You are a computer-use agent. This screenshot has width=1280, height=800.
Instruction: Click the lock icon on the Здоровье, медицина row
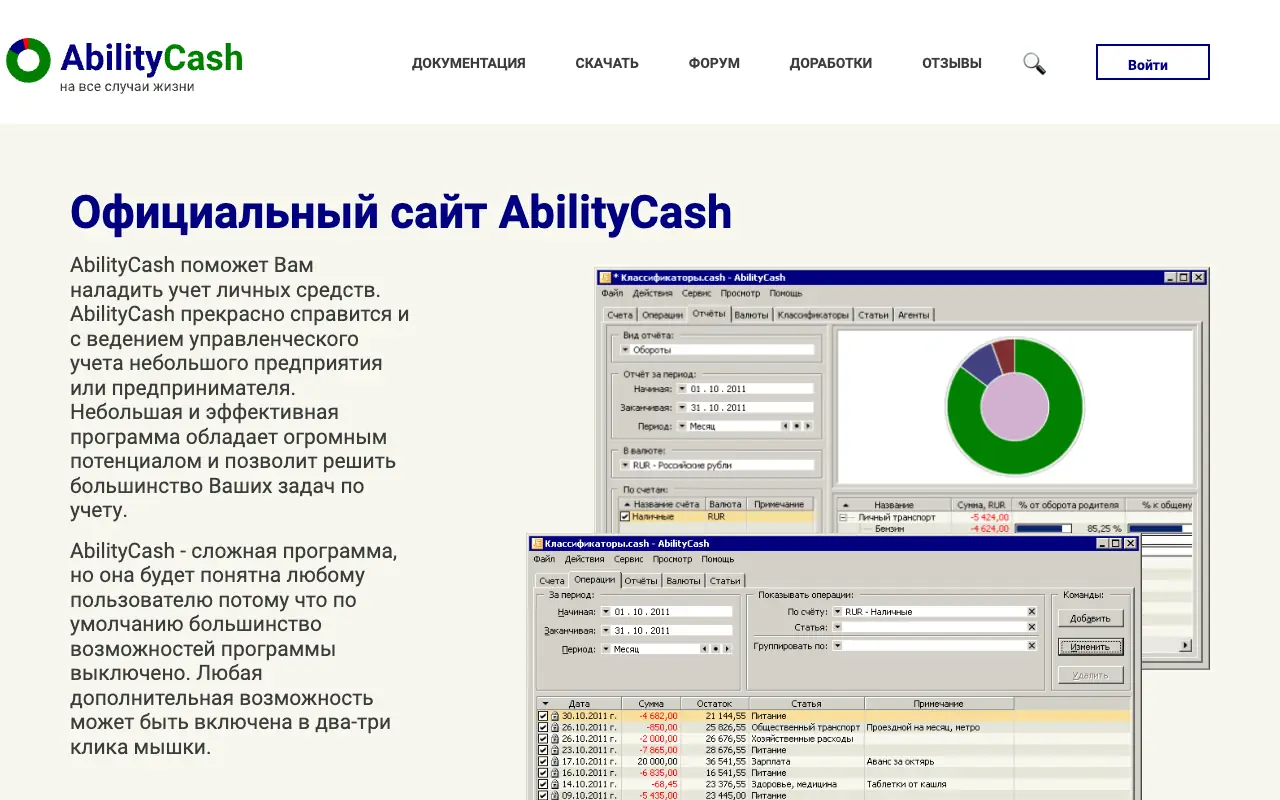(x=555, y=784)
